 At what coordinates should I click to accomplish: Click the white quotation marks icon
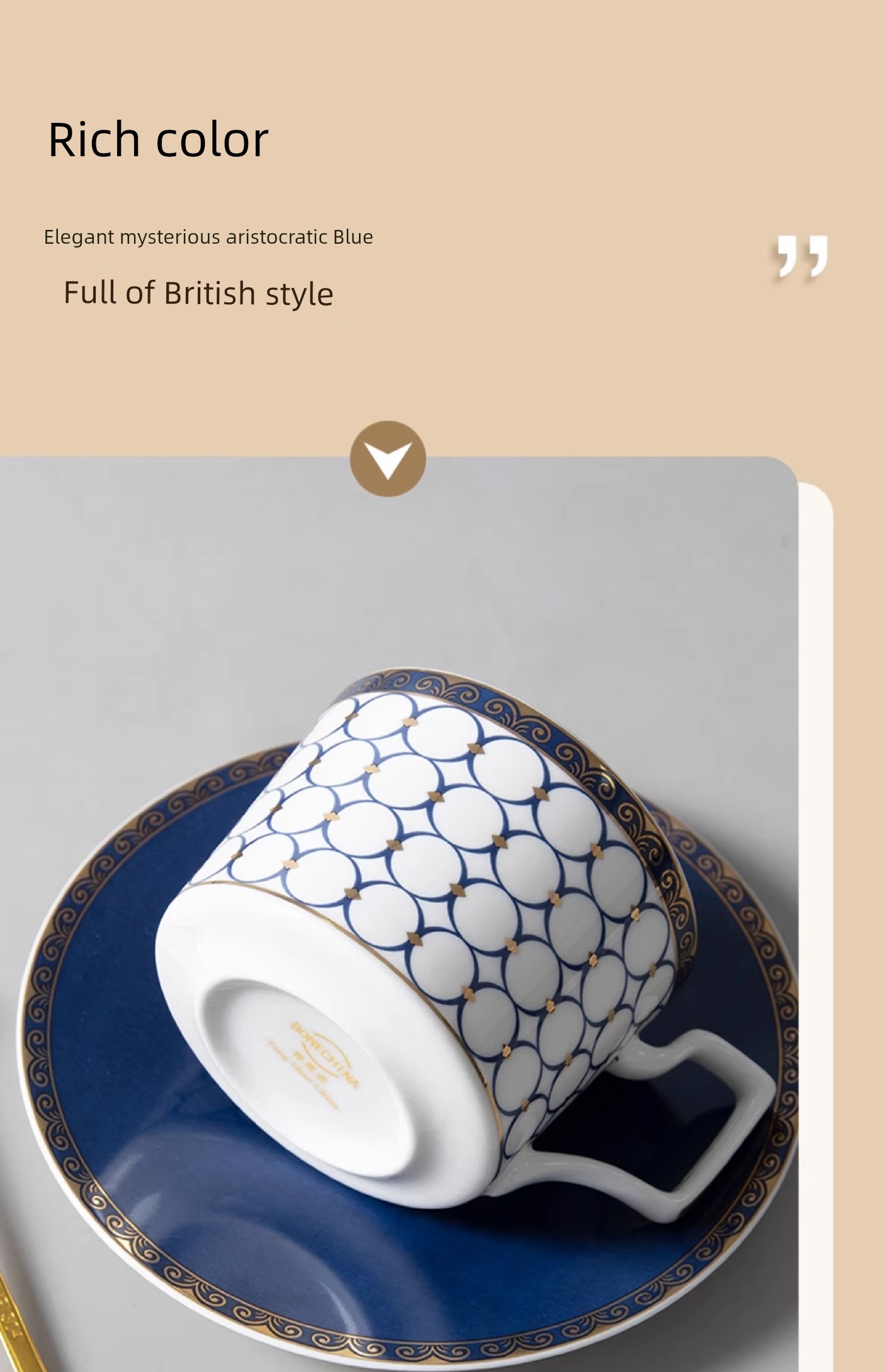click(x=801, y=256)
